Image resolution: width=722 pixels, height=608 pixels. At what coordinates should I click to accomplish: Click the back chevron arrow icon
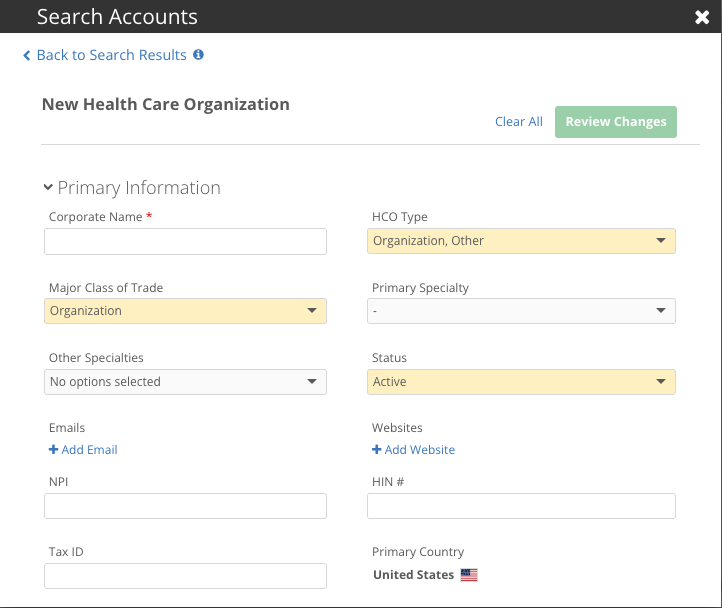(x=27, y=56)
